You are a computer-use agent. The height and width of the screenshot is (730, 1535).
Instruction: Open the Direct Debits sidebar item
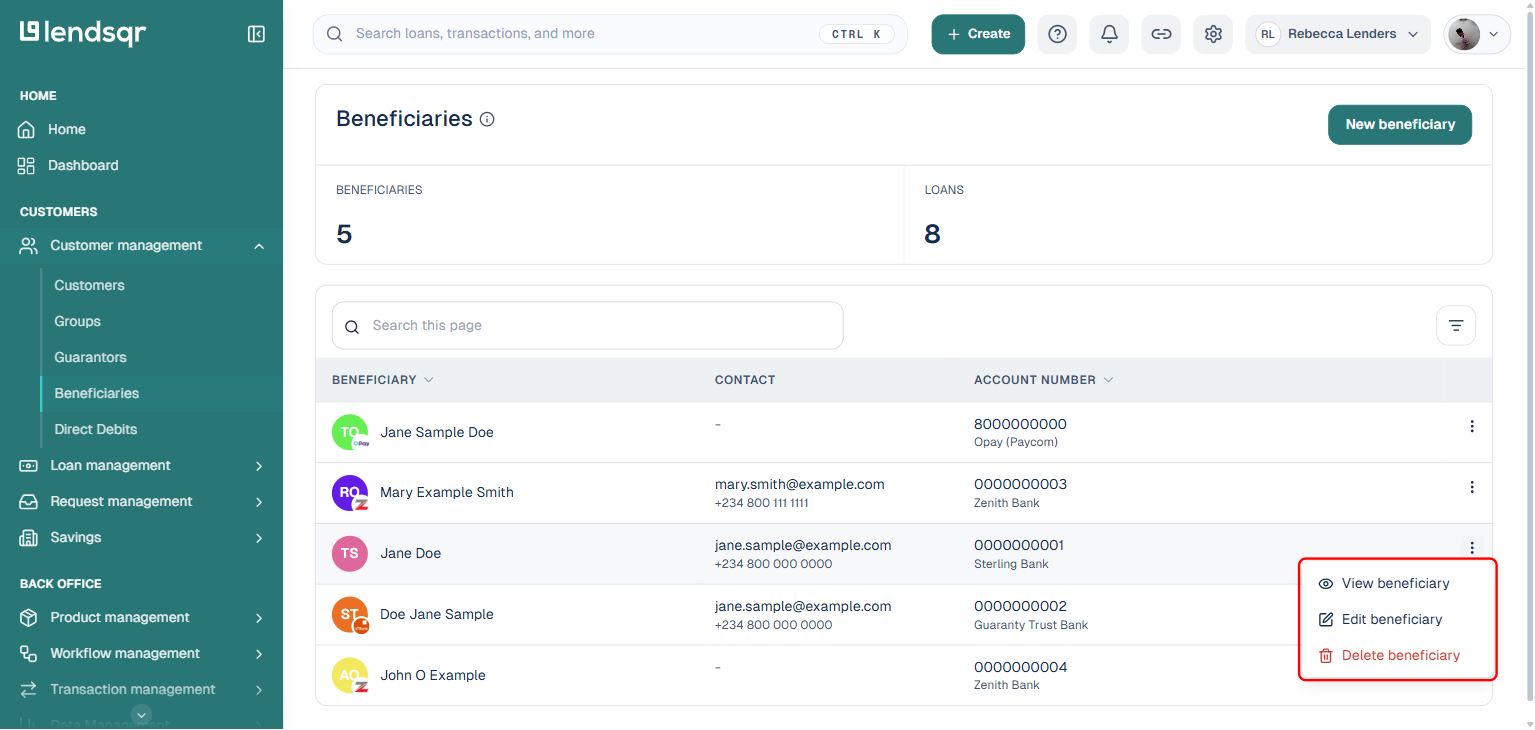click(x=95, y=429)
